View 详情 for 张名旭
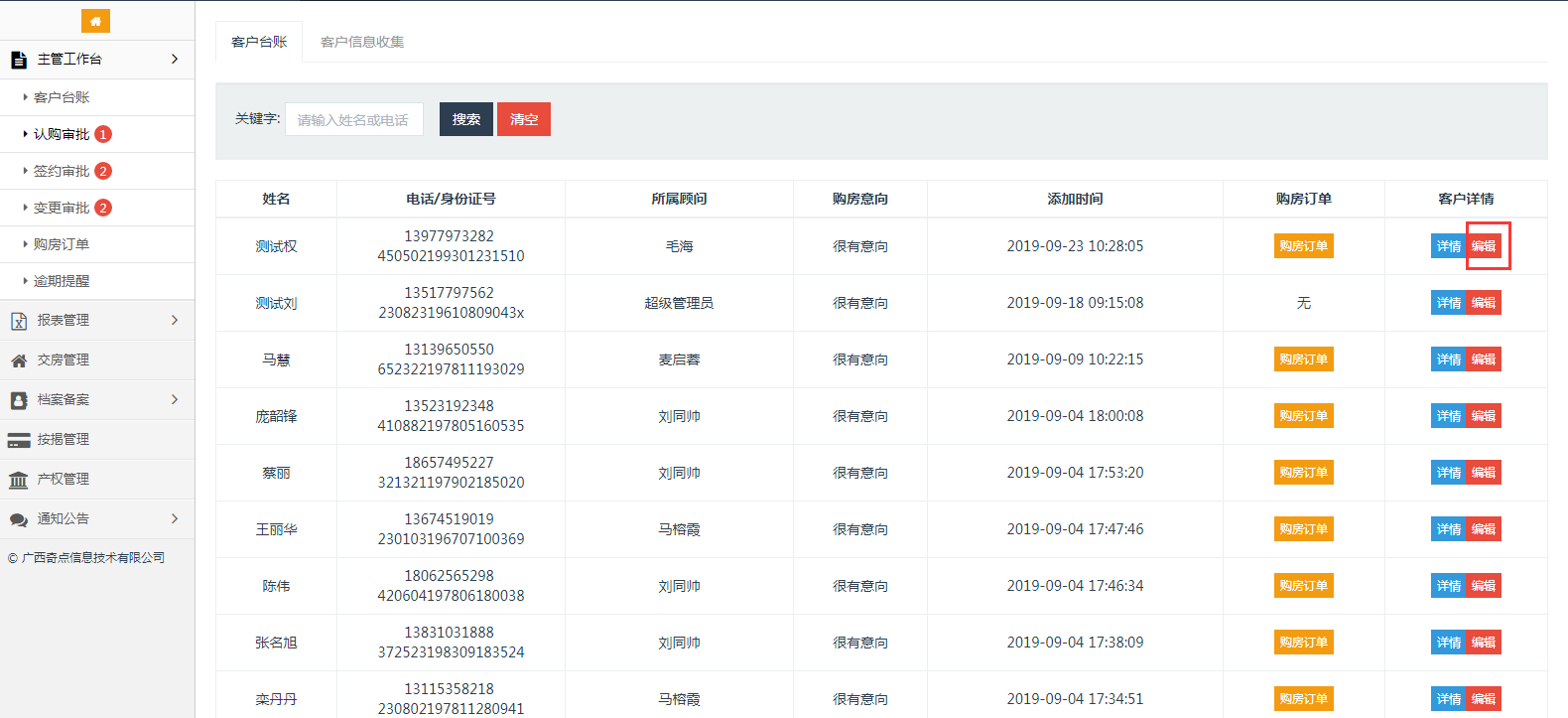This screenshot has height=718, width=1568. click(x=1449, y=643)
